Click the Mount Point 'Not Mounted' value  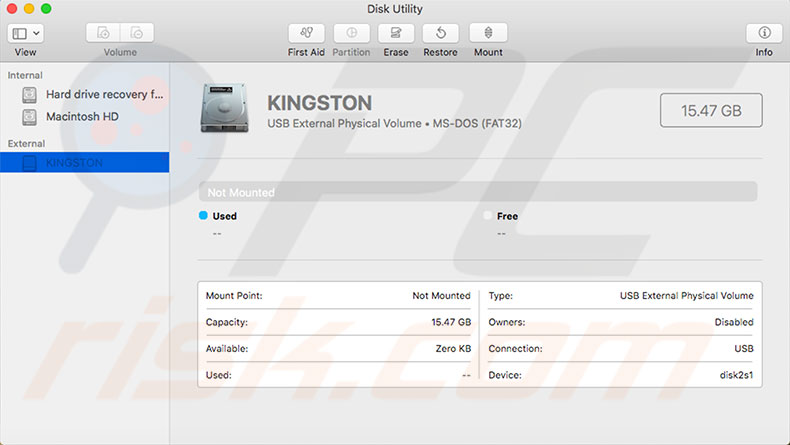tap(441, 296)
